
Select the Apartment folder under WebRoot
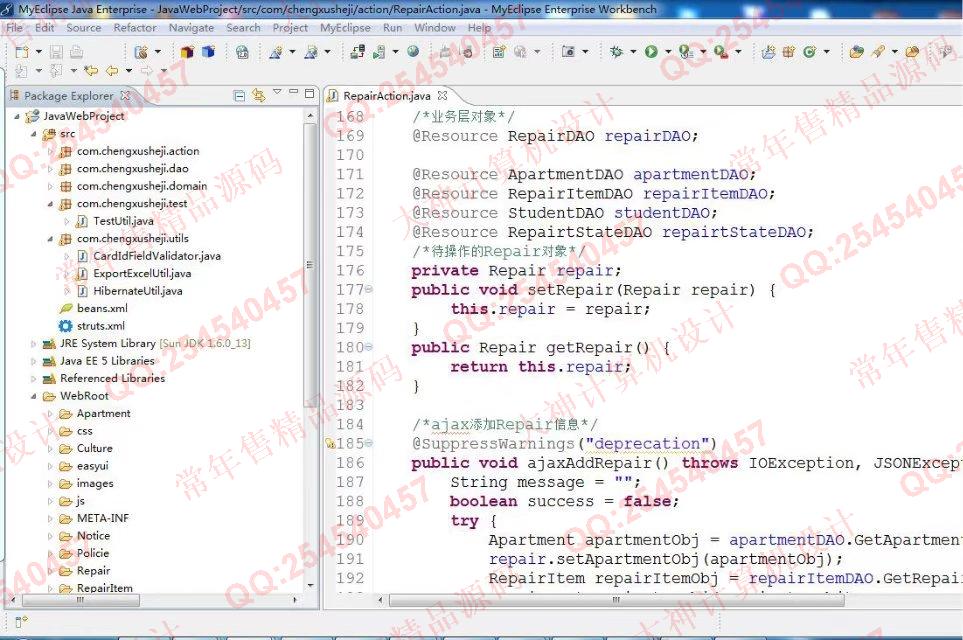point(103,413)
